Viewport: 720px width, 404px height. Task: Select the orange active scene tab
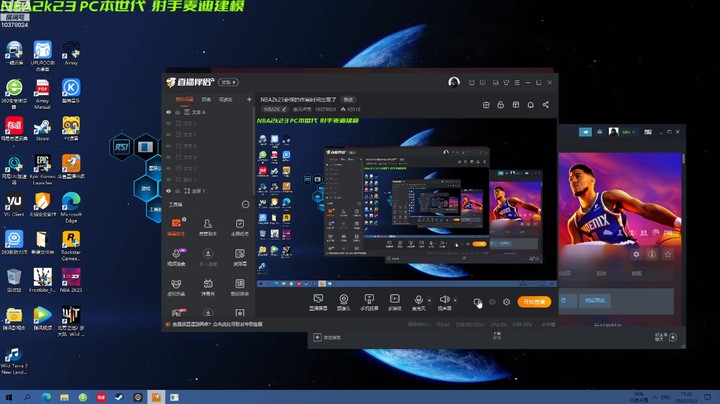point(184,99)
